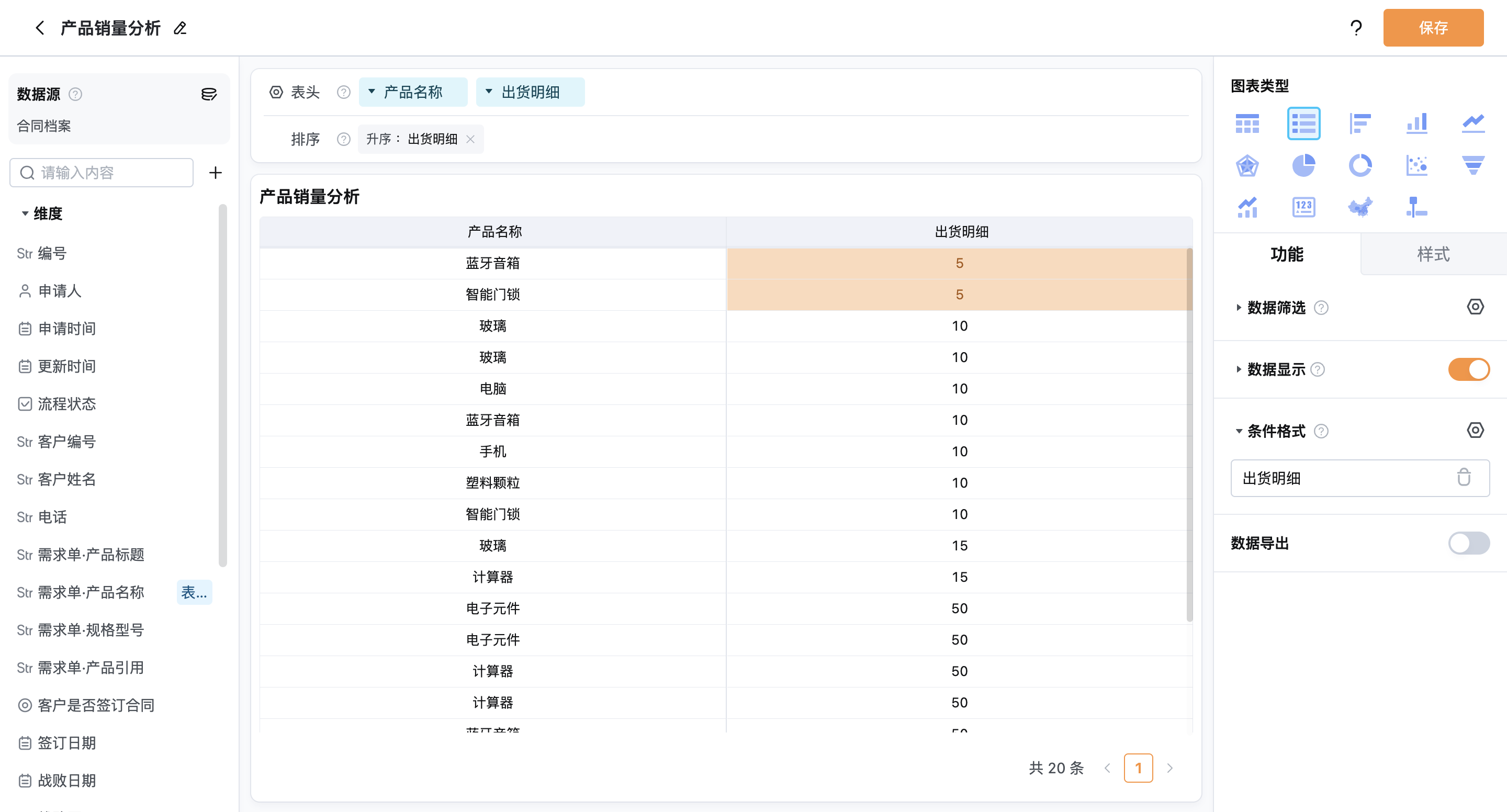The height and width of the screenshot is (812, 1507).
Task: Go to the next table page
Action: (1169, 768)
